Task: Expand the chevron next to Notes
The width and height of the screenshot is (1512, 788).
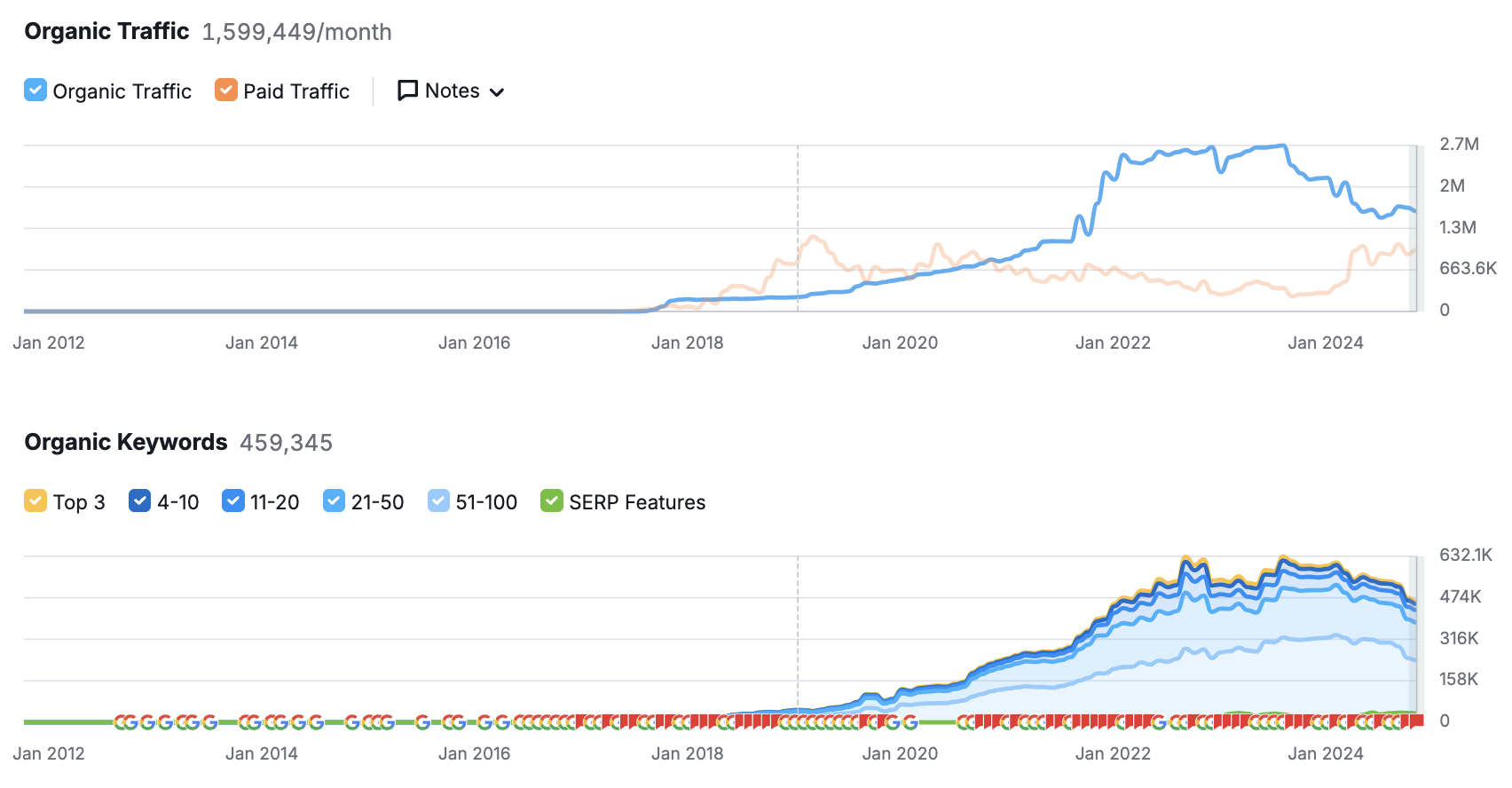Action: [497, 92]
